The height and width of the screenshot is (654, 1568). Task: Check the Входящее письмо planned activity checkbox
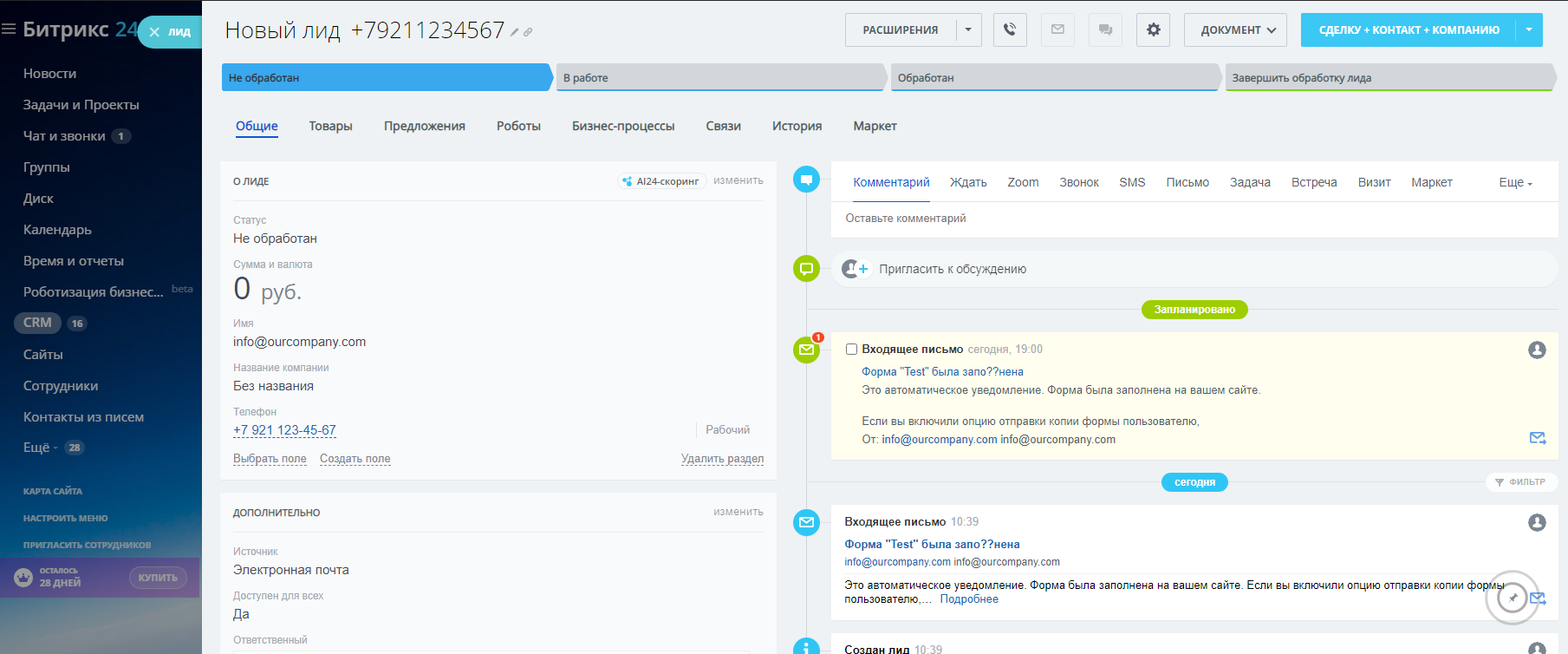pos(851,350)
